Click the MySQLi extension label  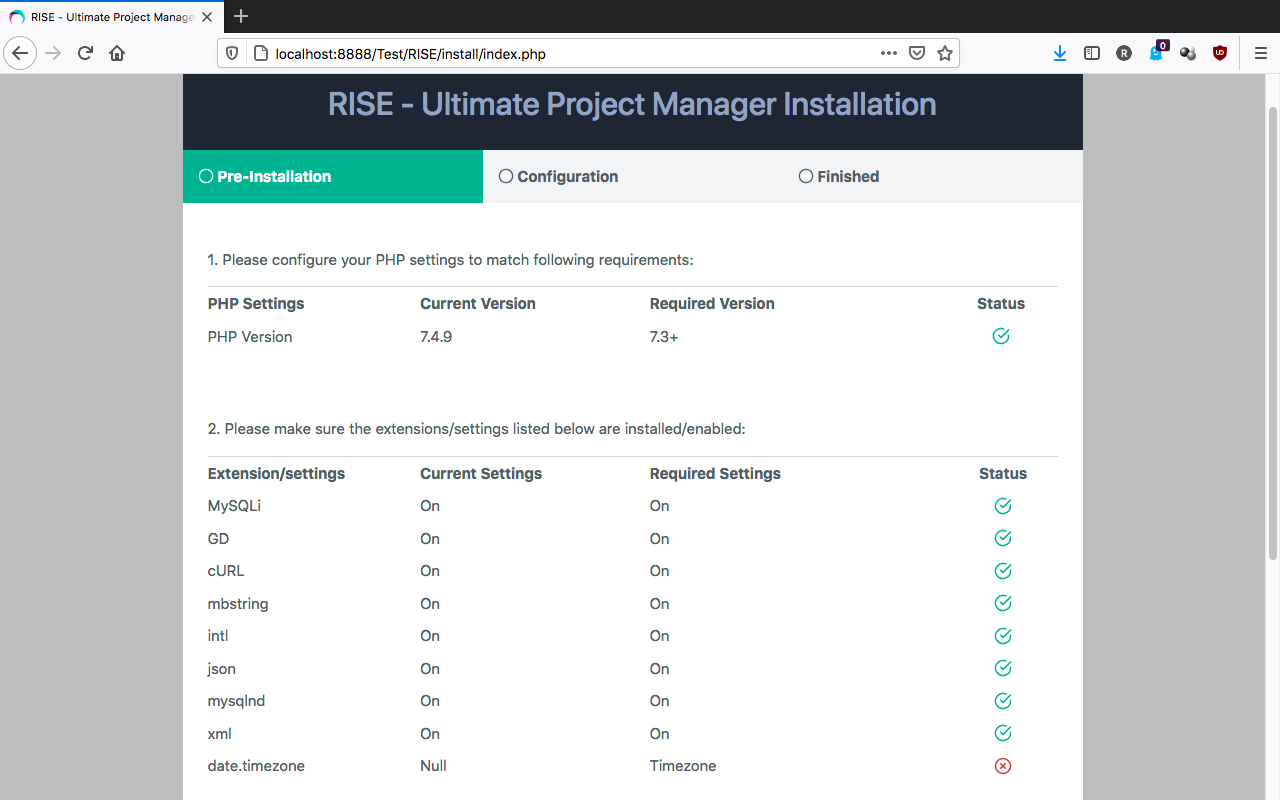point(234,506)
